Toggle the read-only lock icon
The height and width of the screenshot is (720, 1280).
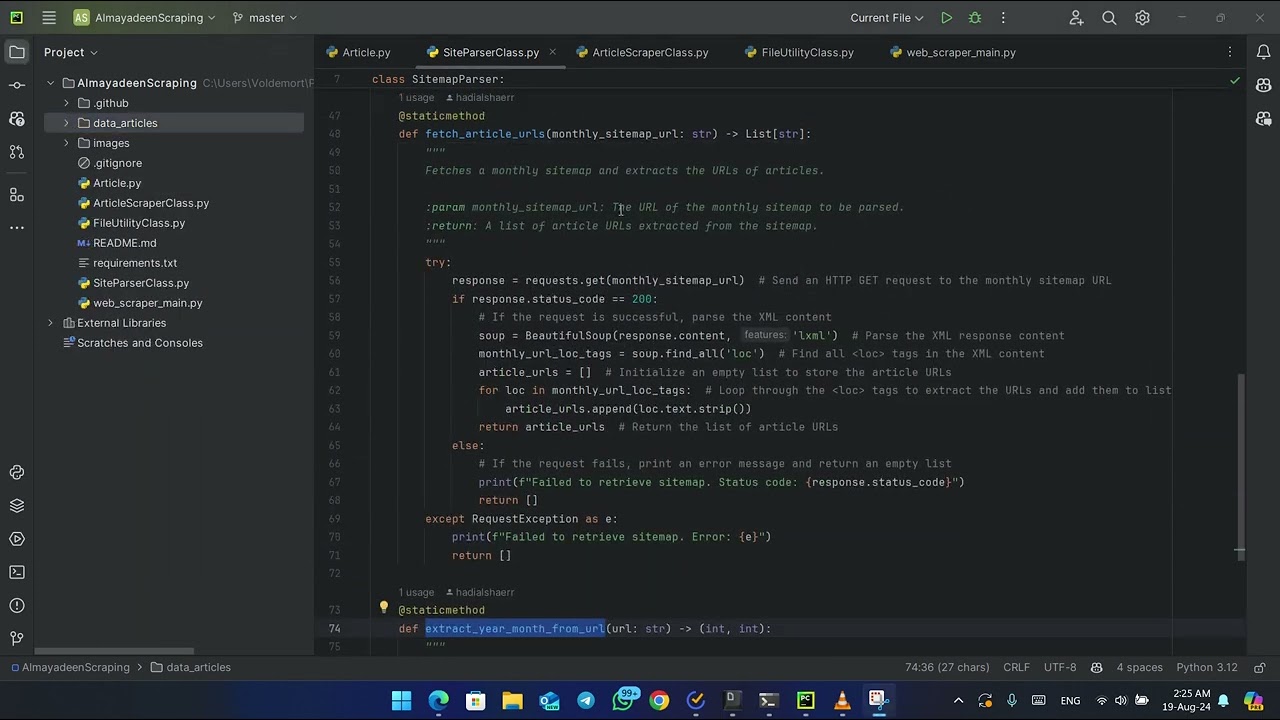coord(1260,667)
